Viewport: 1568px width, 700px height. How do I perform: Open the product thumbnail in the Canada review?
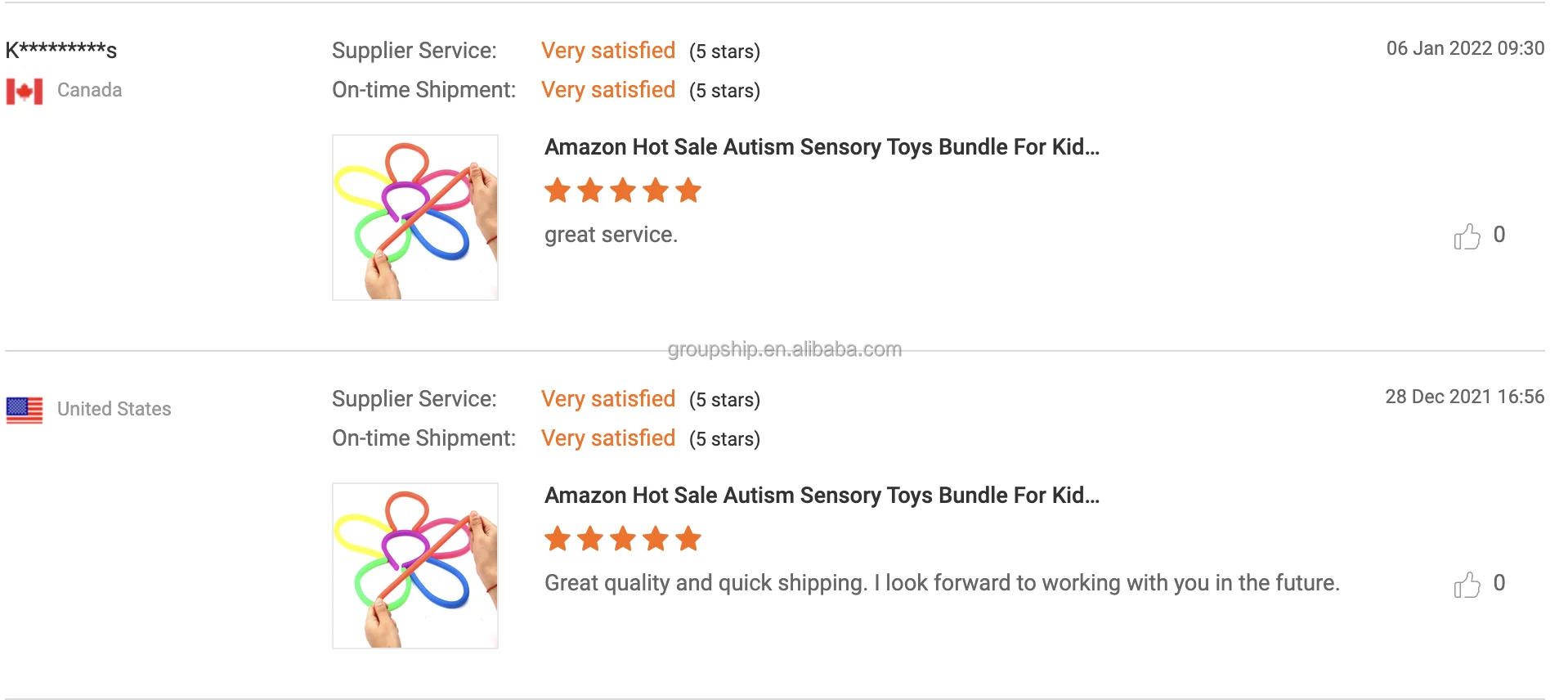(x=415, y=218)
